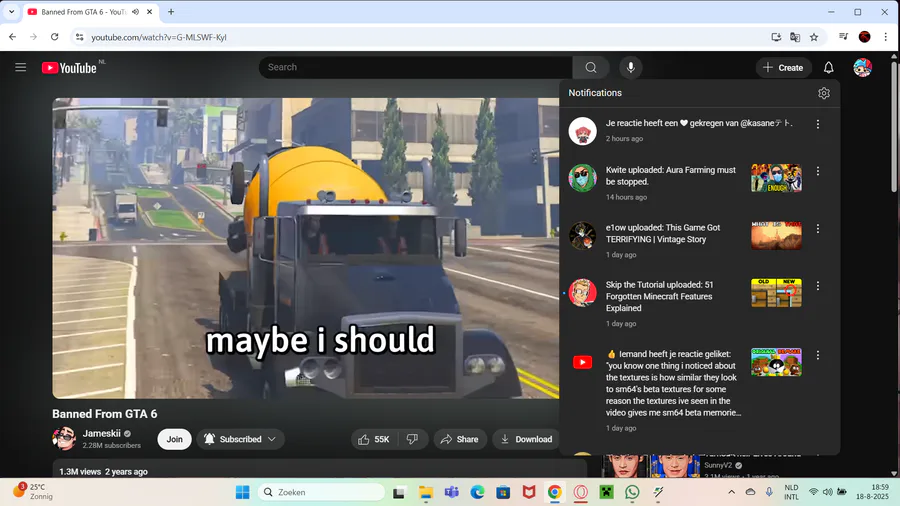Open the weather widget 25°C Zonnig
This screenshot has width=900, height=506.
coord(34,492)
